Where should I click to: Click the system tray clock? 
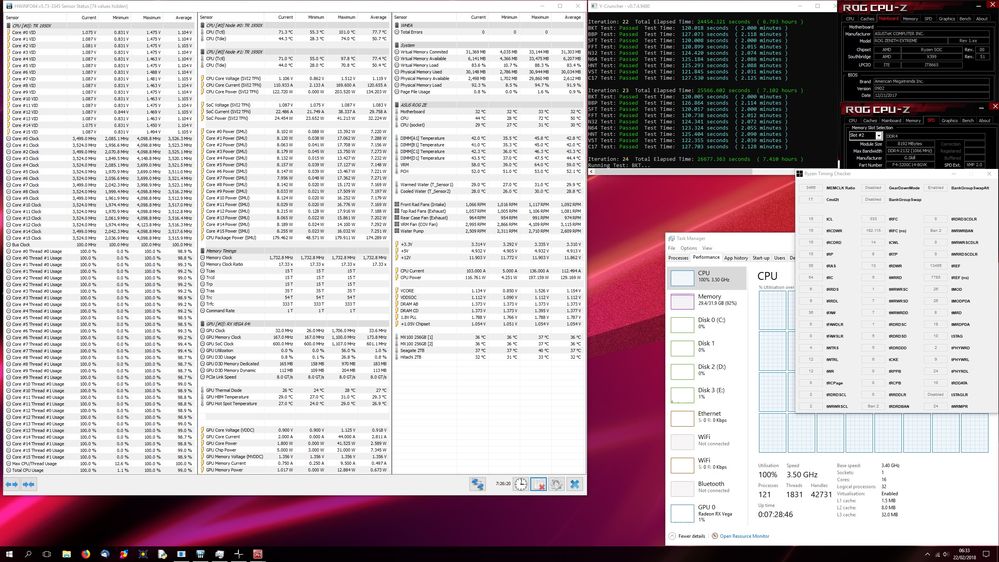tap(965, 554)
